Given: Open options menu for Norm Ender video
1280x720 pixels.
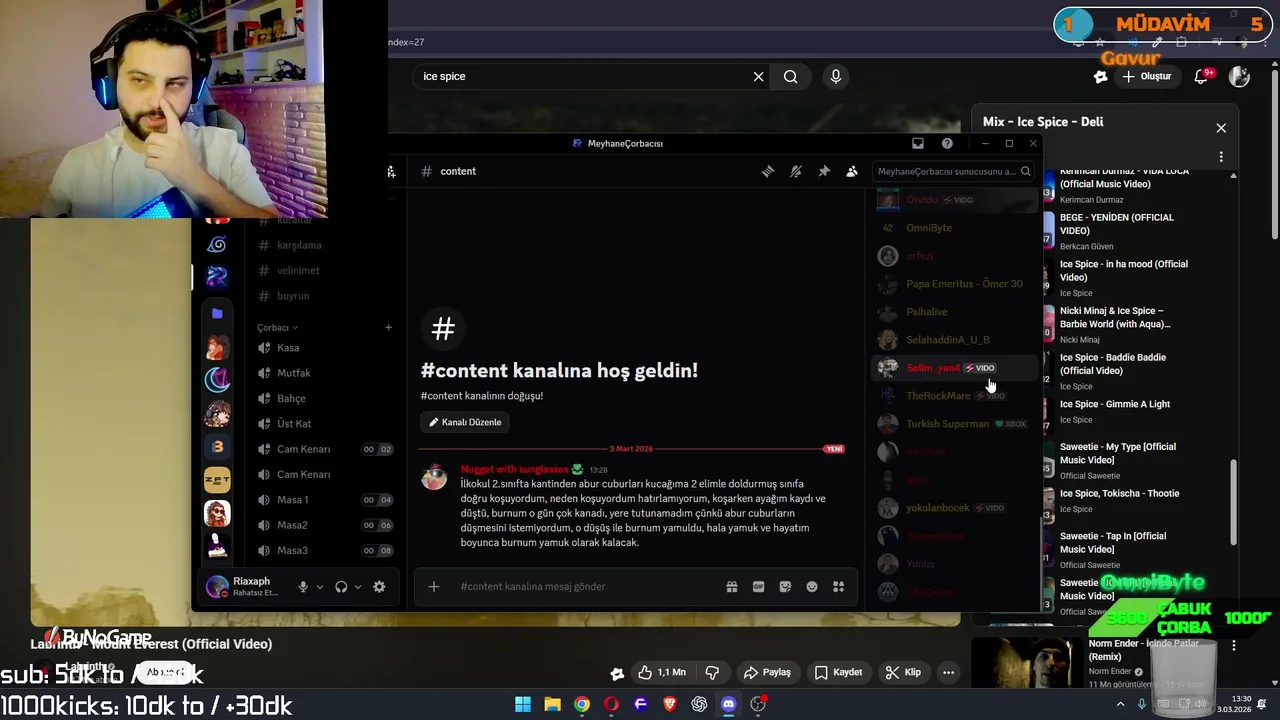Looking at the screenshot, I should coord(1234,645).
